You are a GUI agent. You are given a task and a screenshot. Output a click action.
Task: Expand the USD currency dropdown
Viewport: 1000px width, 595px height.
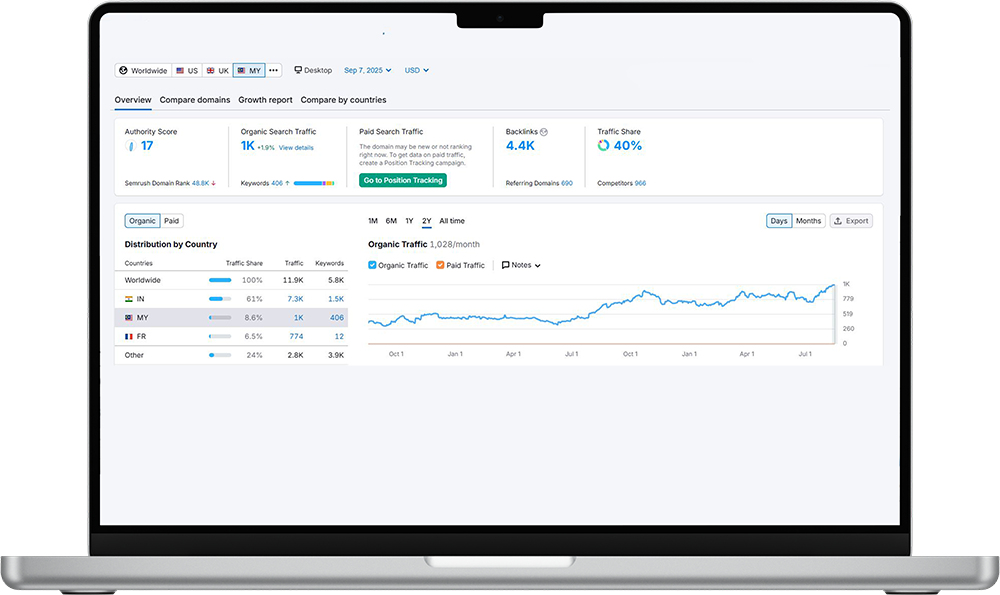(x=416, y=71)
